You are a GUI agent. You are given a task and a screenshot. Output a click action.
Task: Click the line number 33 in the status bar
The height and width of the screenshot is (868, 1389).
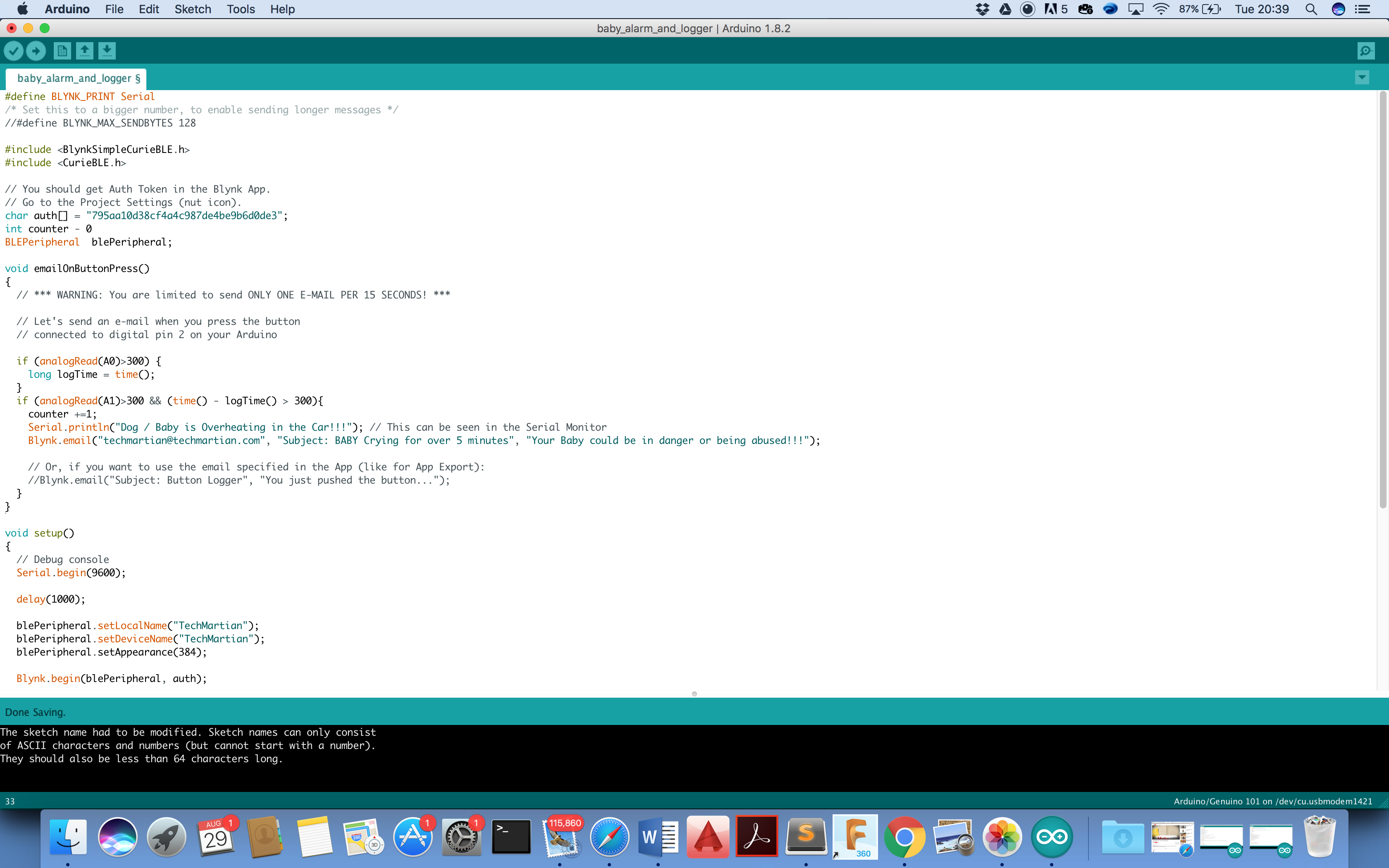click(10, 801)
